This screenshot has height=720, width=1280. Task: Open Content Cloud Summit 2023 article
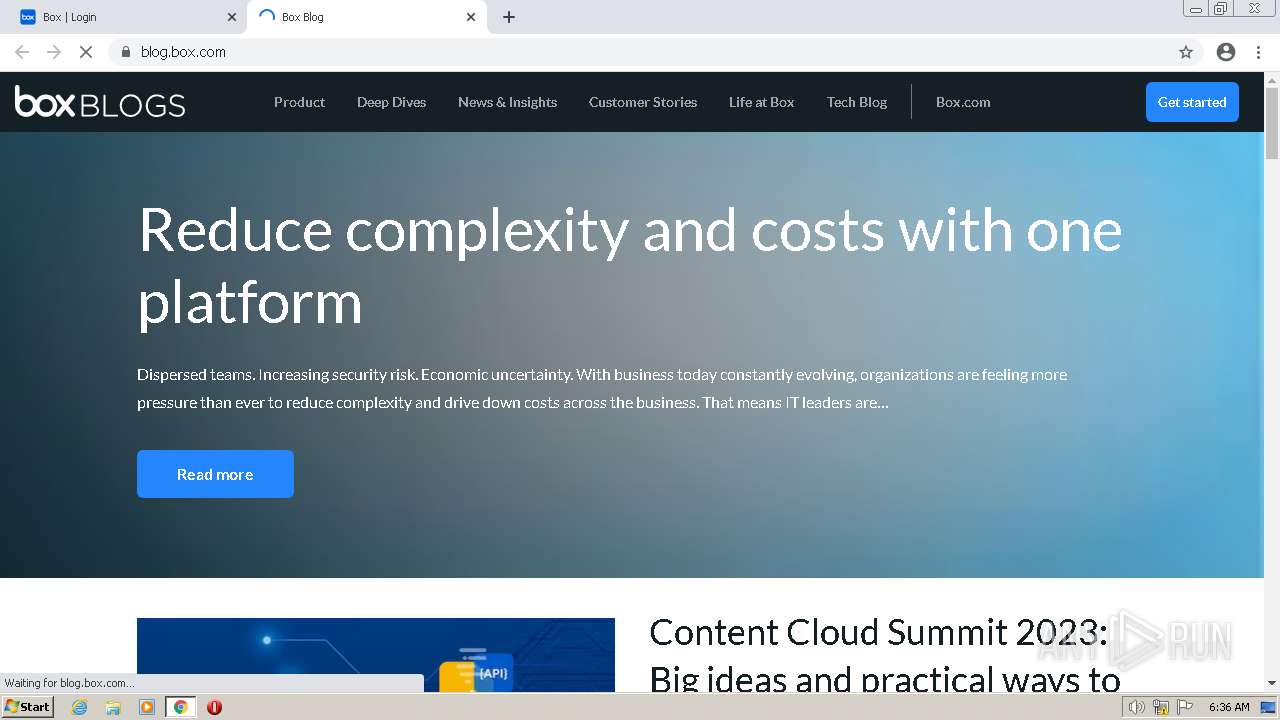click(885, 656)
